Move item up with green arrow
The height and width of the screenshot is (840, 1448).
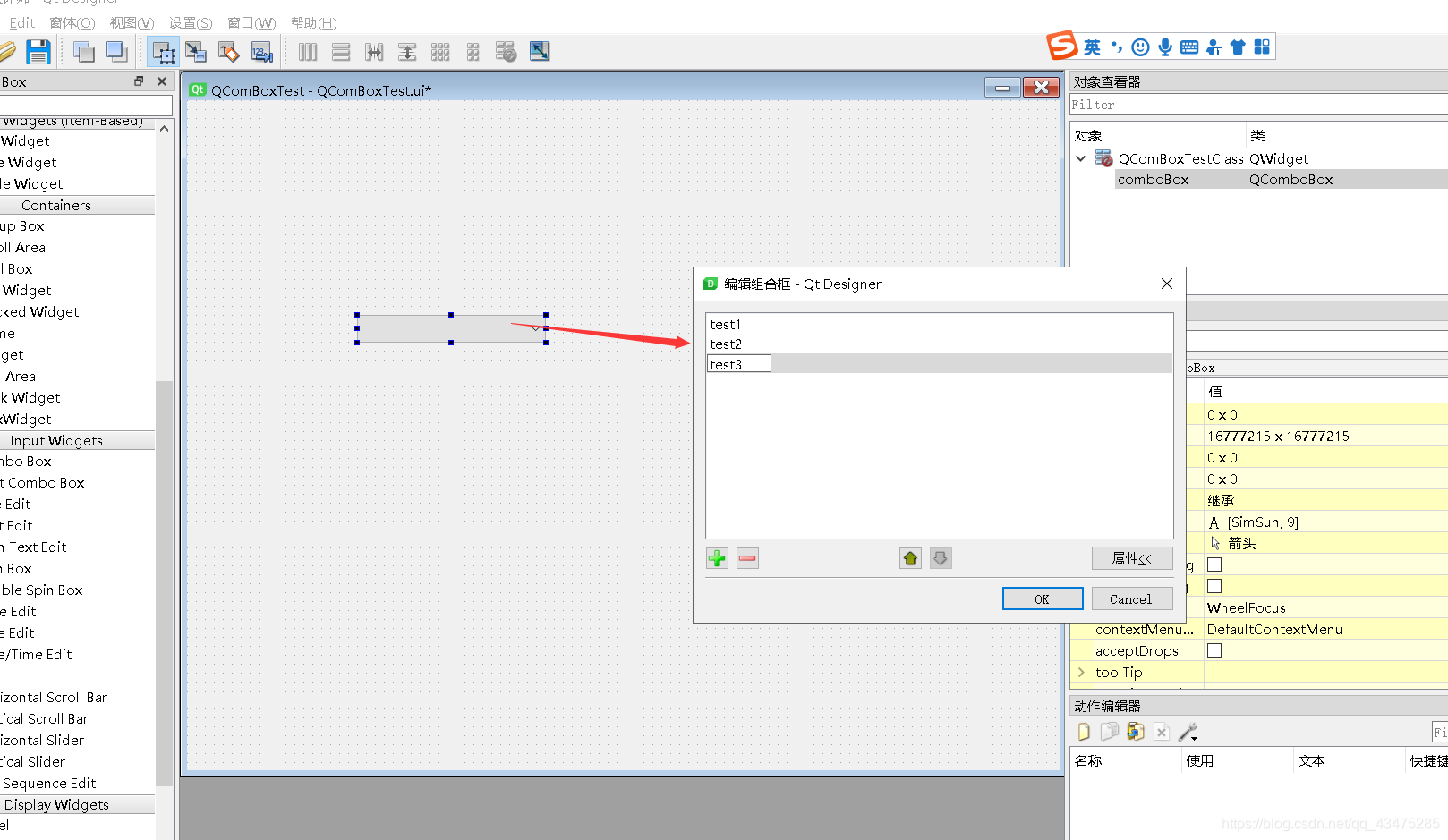[910, 558]
